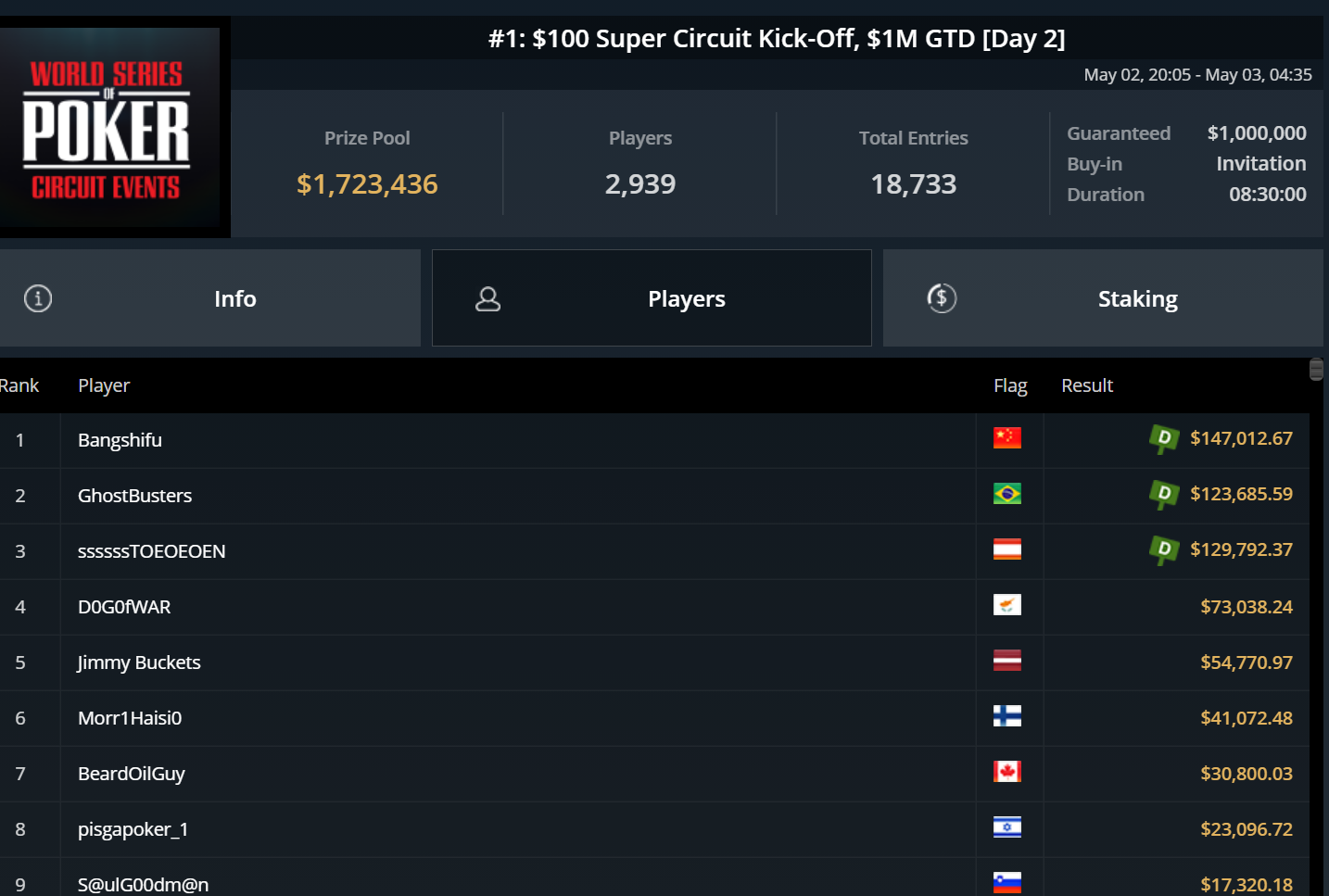This screenshot has height=896, width=1329.
Task: Click Bangshifu's green deal badge icon
Action: tap(1164, 438)
